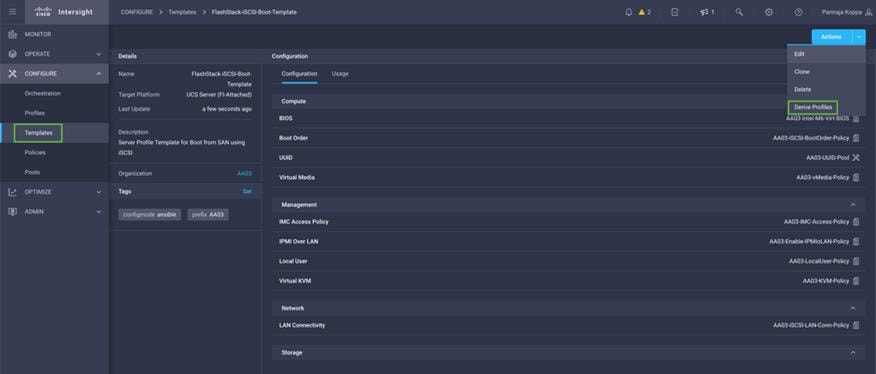Expand the ADMIN sidebar section chevron
Viewport: 876px width, 374px height.
pyautogui.click(x=99, y=212)
